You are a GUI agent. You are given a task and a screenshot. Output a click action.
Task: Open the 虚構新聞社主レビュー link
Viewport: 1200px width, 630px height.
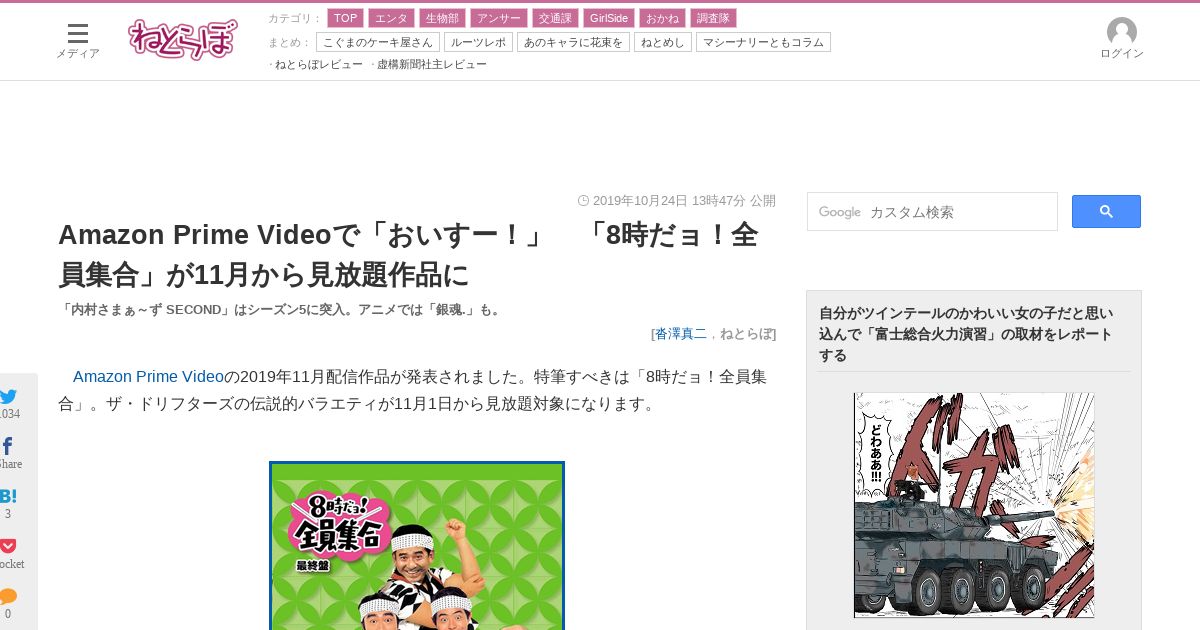(x=432, y=64)
